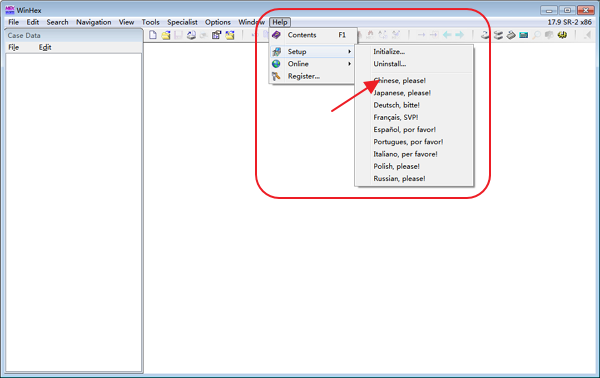
Task: Choose Deutsch, bitte! from the submenu
Action: [396, 105]
